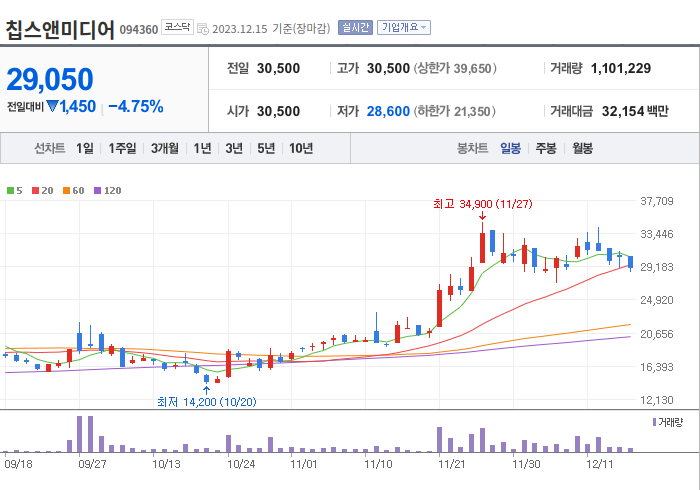Click the 09/27 date axis label
The width and height of the screenshot is (700, 490).
pyautogui.click(x=92, y=464)
